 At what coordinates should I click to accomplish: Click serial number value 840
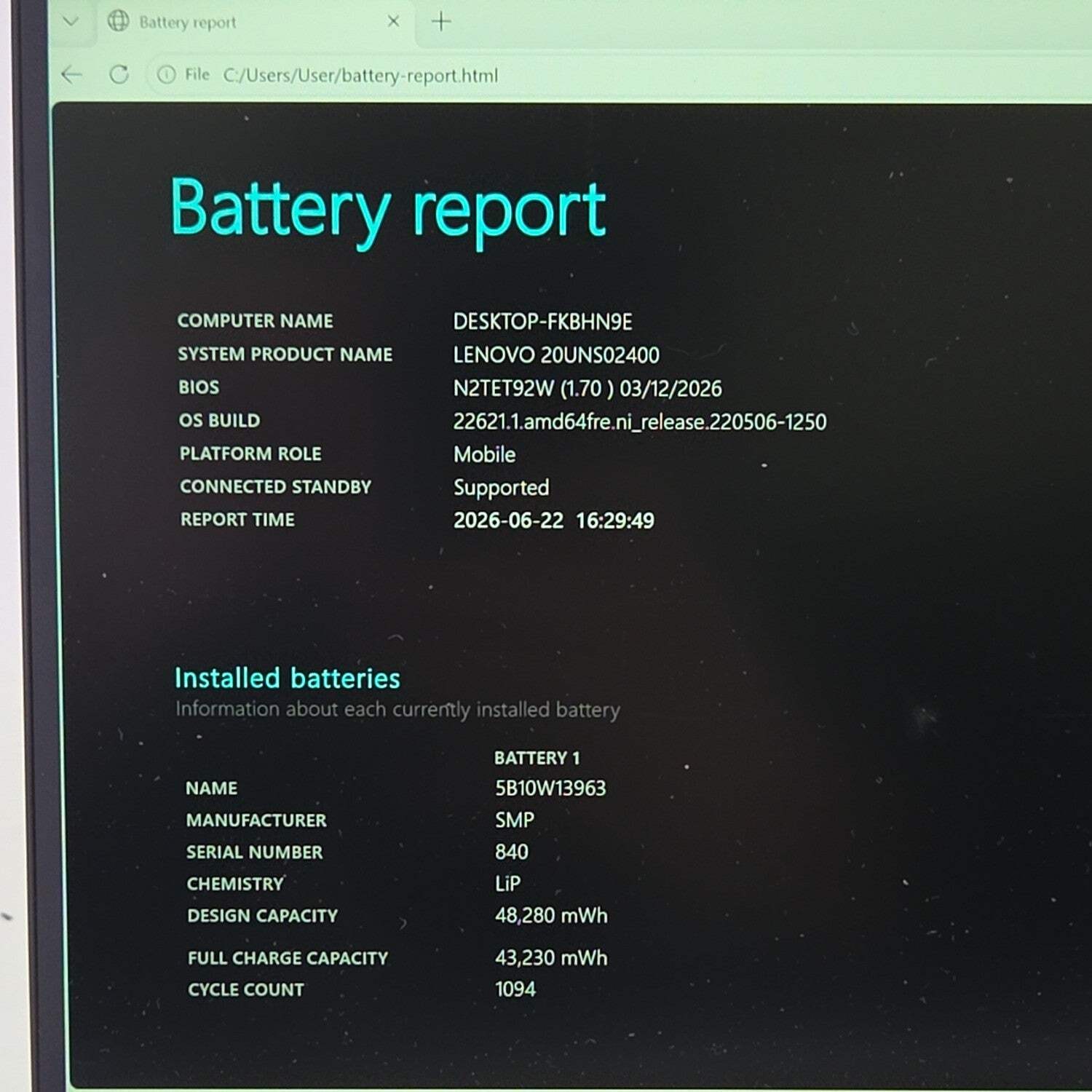pos(512,852)
